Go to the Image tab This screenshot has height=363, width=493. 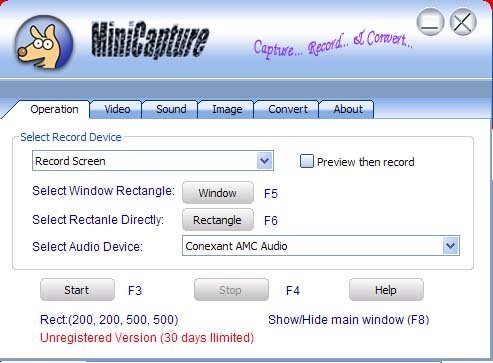(227, 109)
